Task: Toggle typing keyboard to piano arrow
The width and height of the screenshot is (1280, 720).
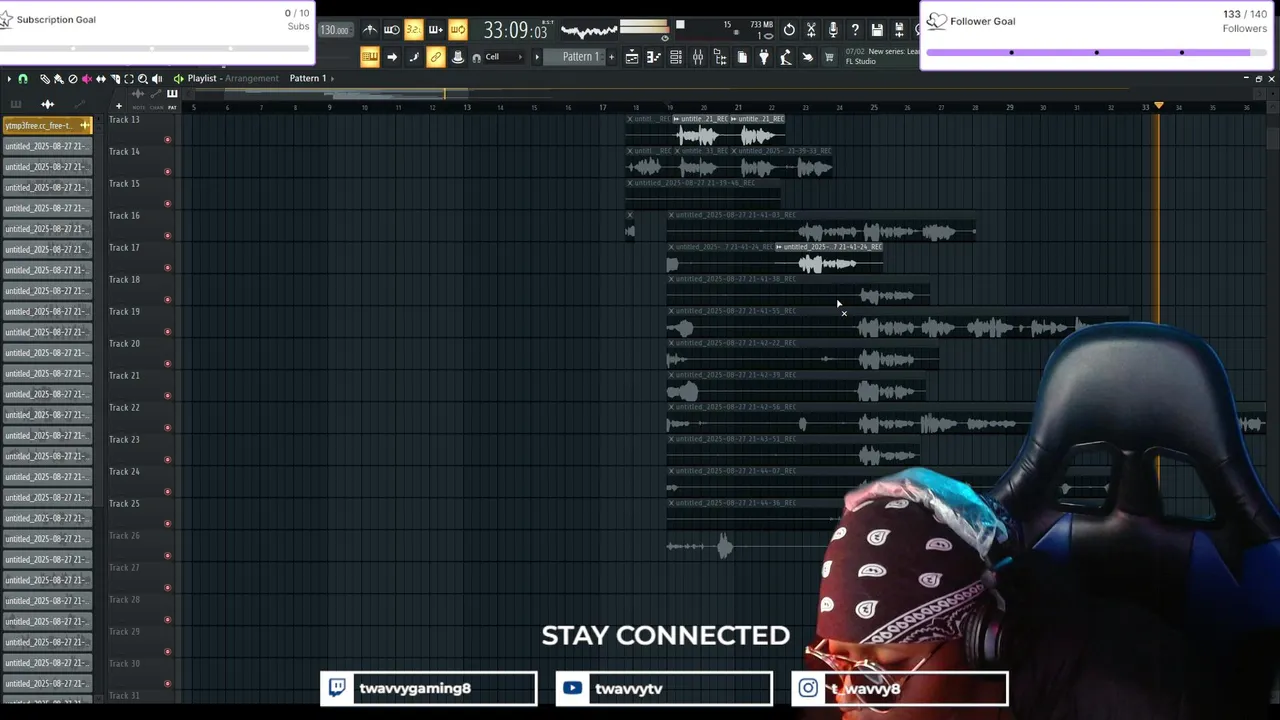Action: click(x=392, y=57)
